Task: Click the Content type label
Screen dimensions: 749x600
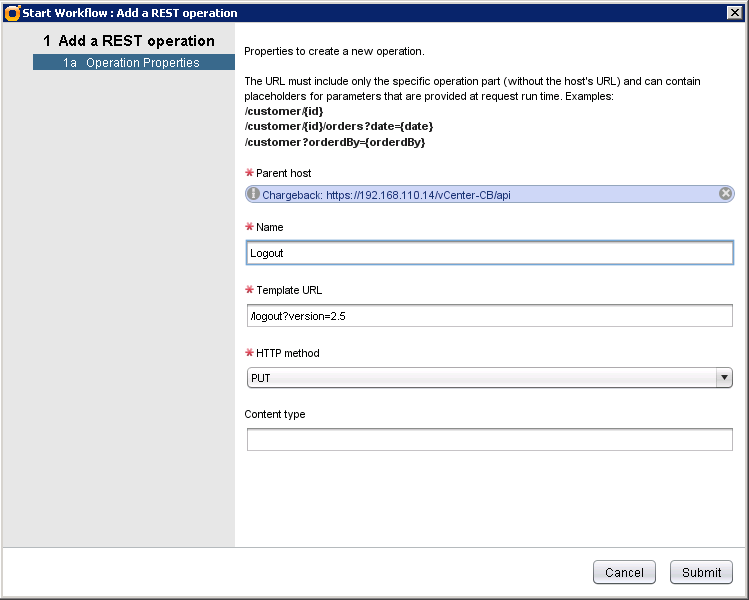Action: [x=275, y=414]
